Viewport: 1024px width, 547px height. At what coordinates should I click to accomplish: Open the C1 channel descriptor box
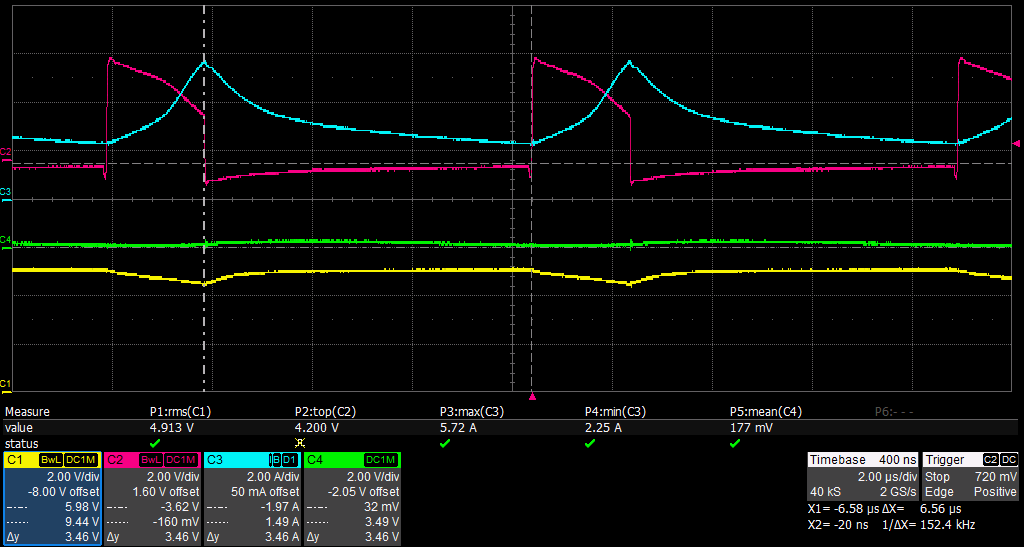(52, 498)
